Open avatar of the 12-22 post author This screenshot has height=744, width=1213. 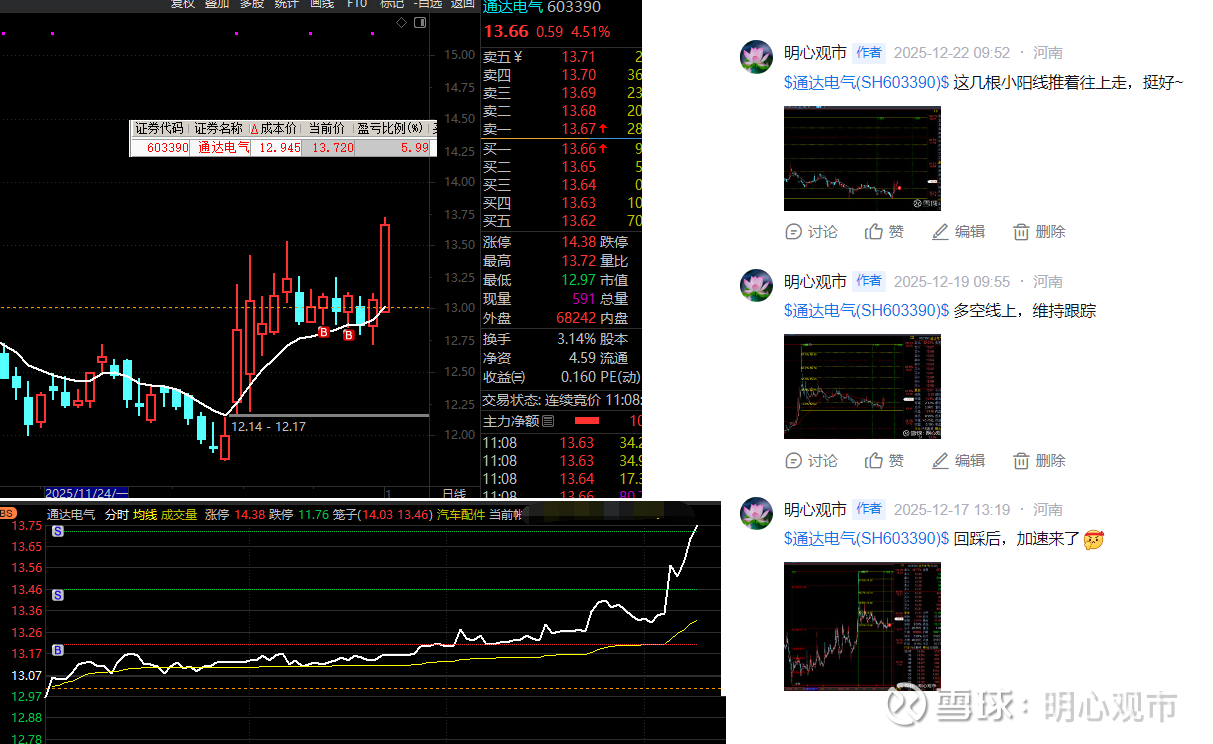click(756, 57)
